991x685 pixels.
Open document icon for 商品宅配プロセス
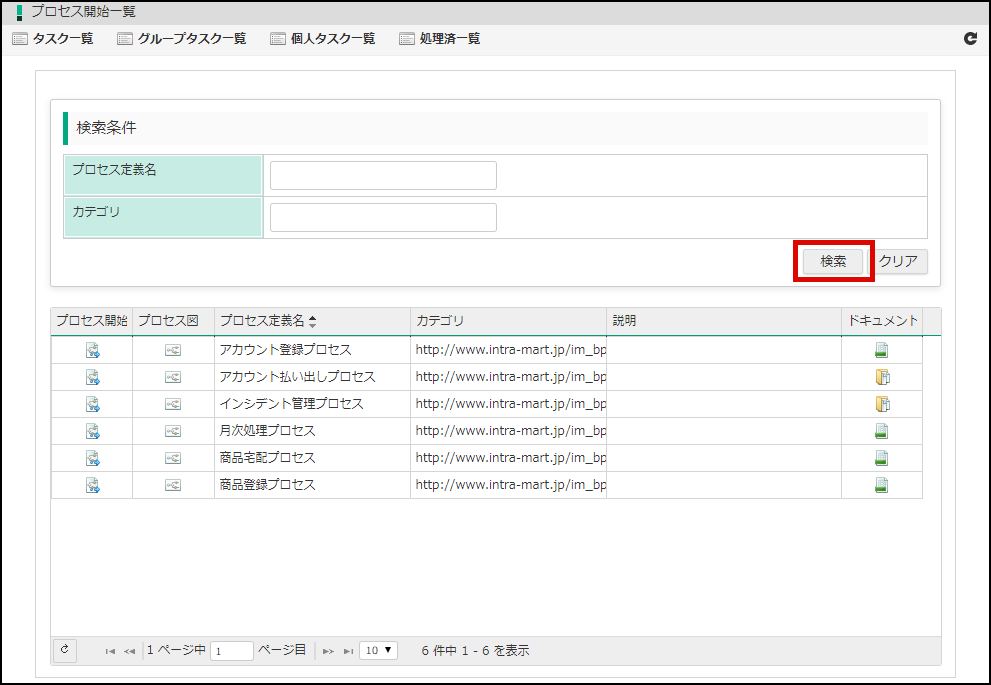click(881, 458)
